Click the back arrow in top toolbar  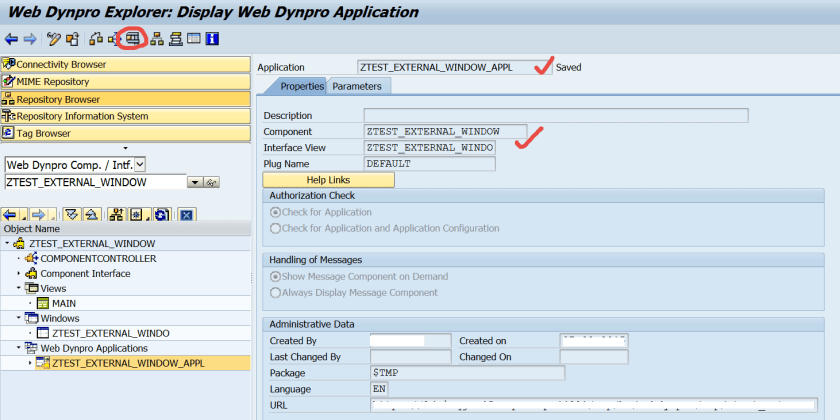click(x=11, y=39)
